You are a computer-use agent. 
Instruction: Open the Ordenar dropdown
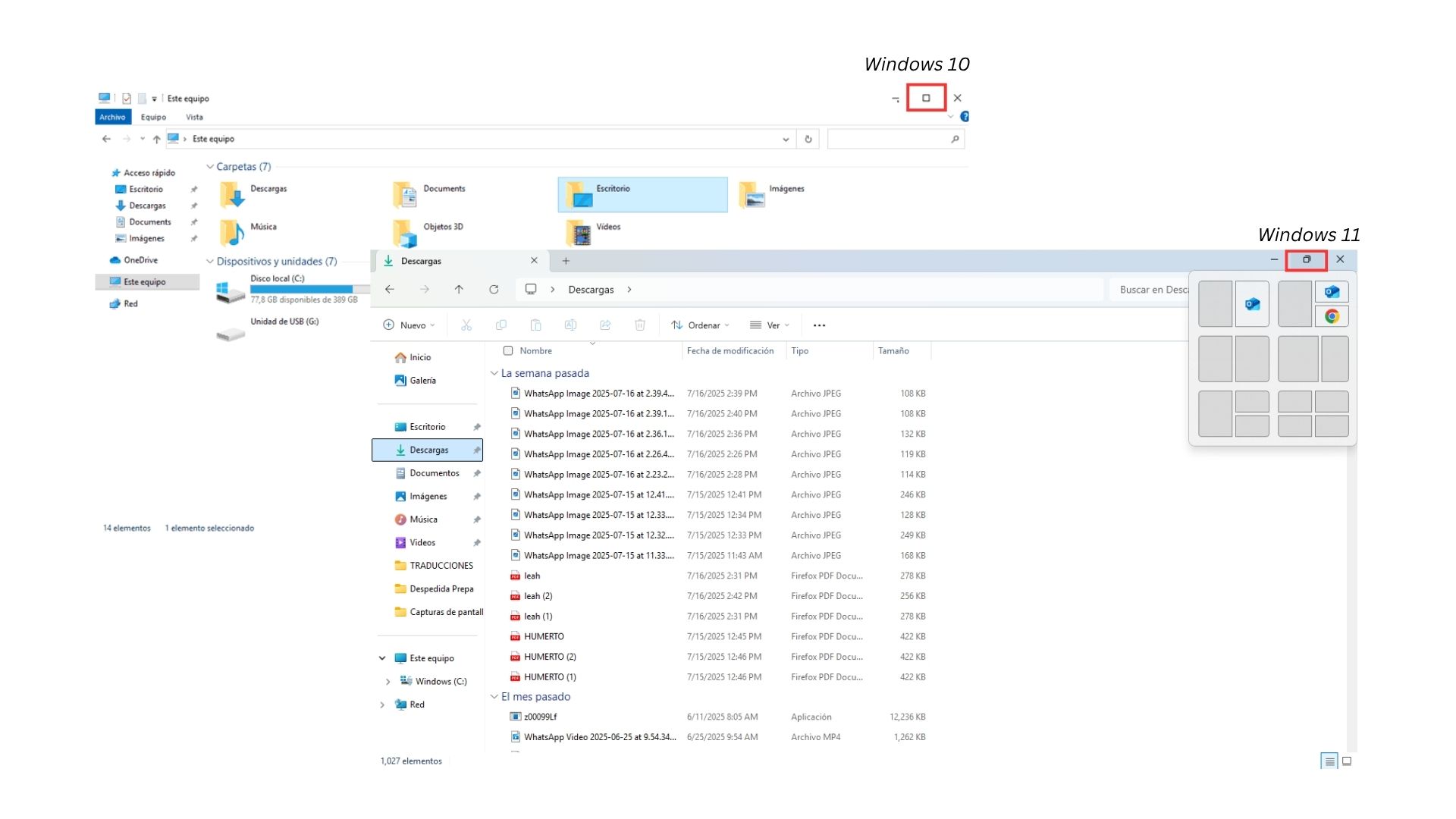[701, 325]
